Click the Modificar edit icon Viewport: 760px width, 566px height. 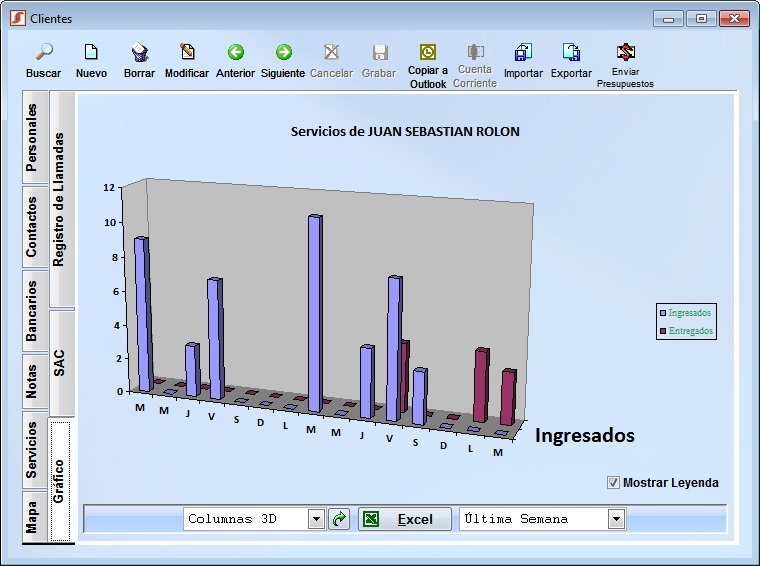click(x=187, y=53)
